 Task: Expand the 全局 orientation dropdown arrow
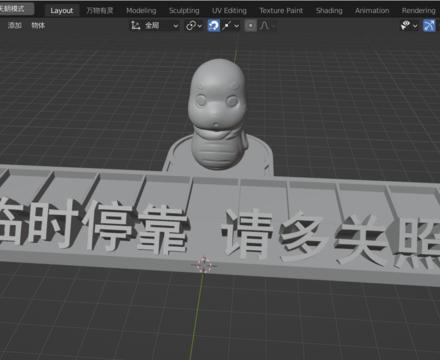pyautogui.click(x=176, y=26)
